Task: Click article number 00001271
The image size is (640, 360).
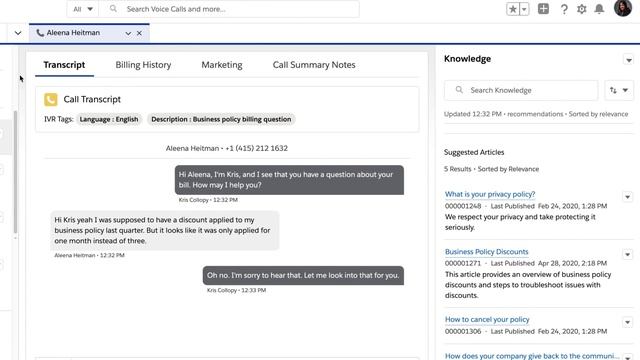Action: pyautogui.click(x=463, y=264)
